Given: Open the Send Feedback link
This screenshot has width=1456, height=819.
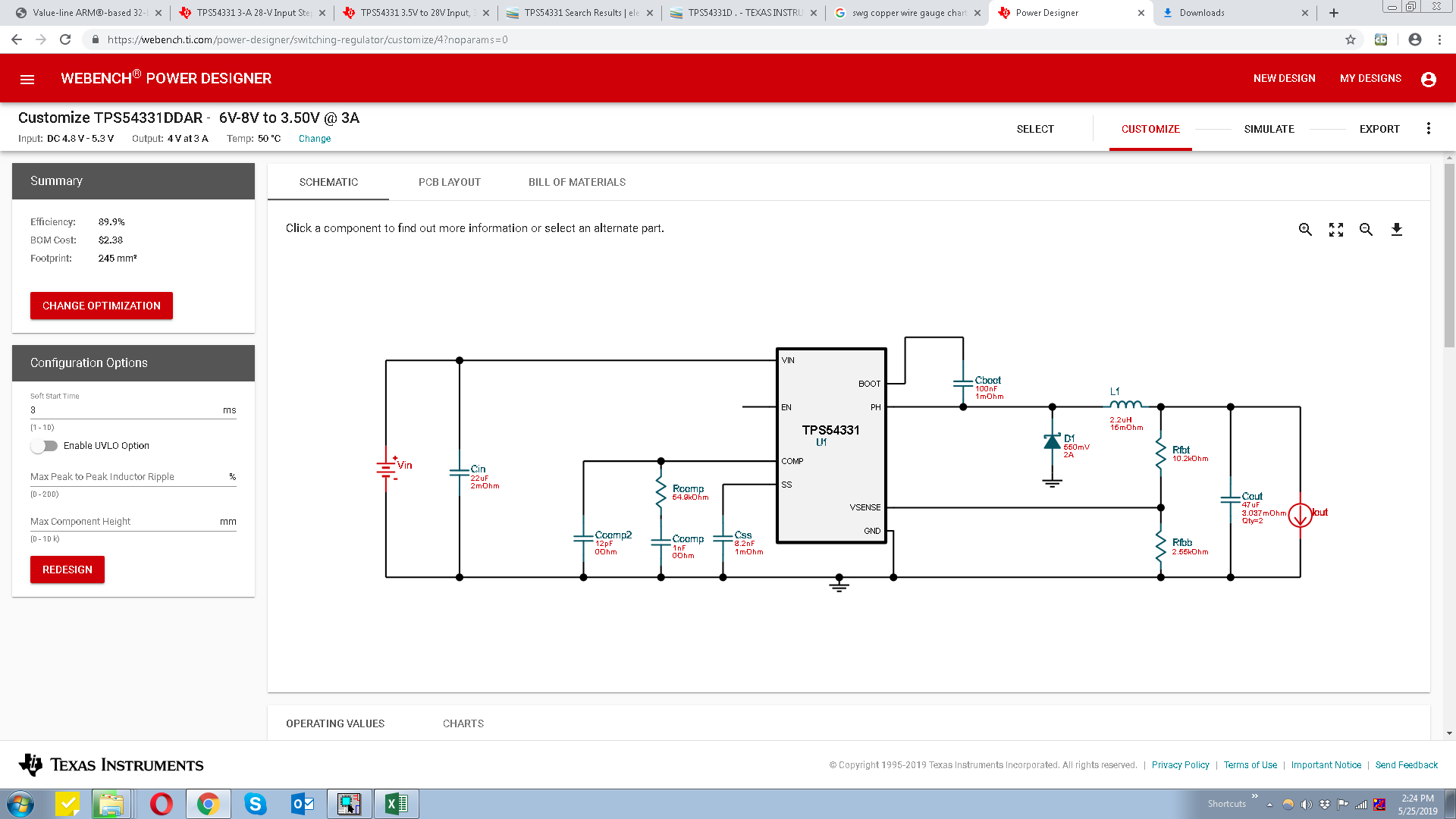Looking at the screenshot, I should [x=1407, y=765].
